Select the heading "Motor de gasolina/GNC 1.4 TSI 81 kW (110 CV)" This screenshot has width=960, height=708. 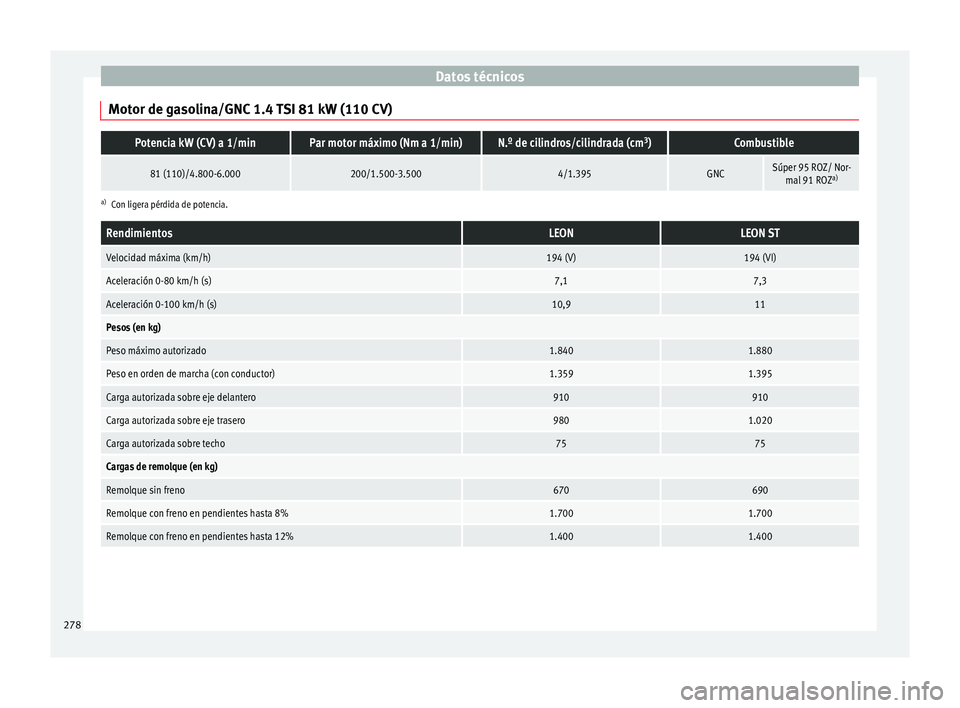250,110
